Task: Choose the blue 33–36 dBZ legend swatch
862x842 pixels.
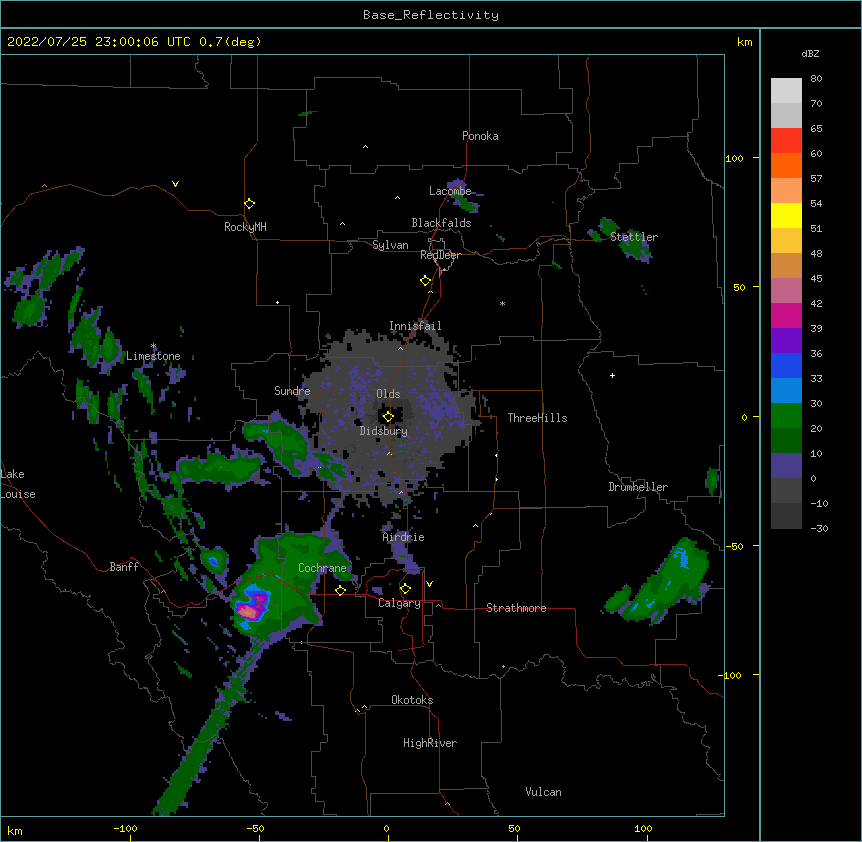Action: click(786, 365)
